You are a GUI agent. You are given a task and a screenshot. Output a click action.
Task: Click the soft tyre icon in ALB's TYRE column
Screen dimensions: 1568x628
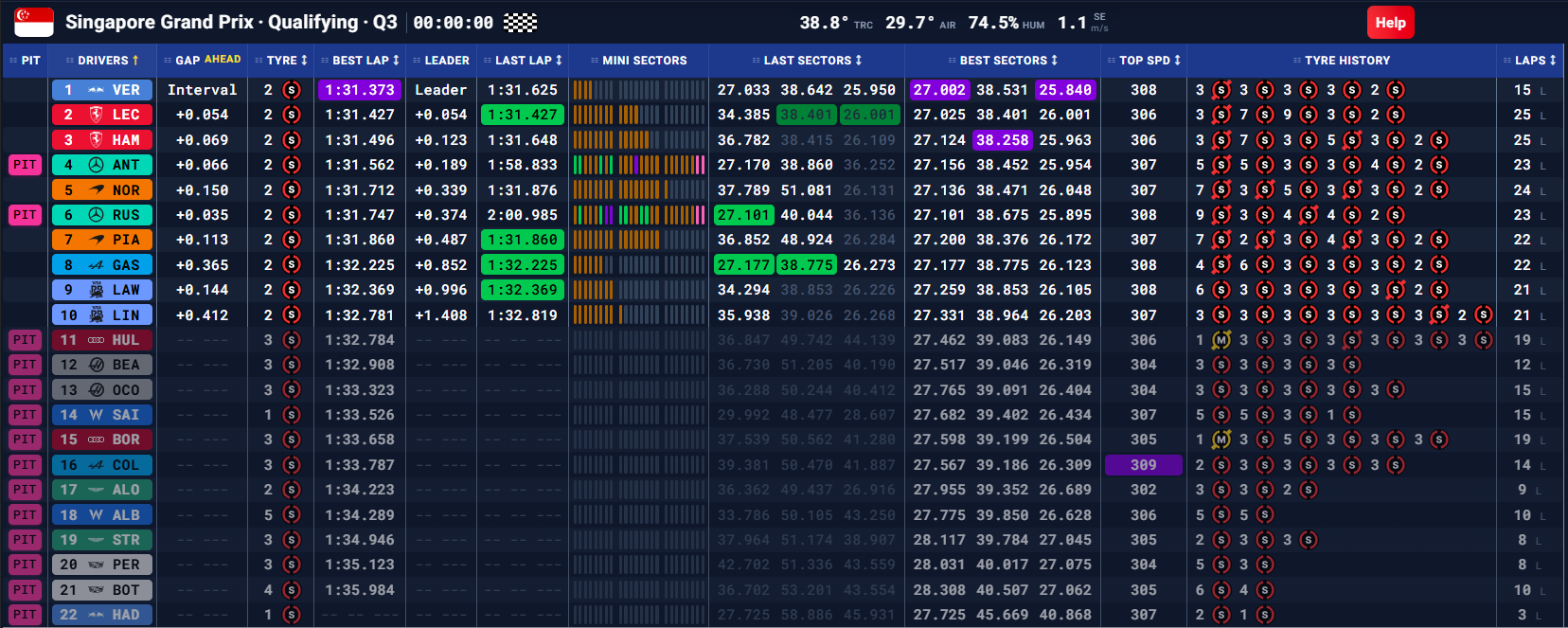[292, 515]
